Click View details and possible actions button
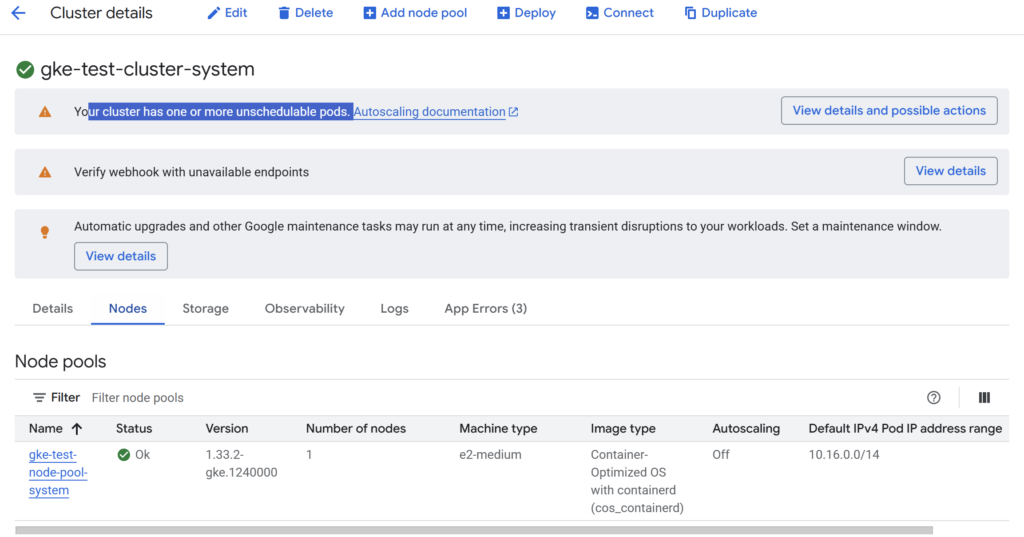 pyautogui.click(x=889, y=110)
